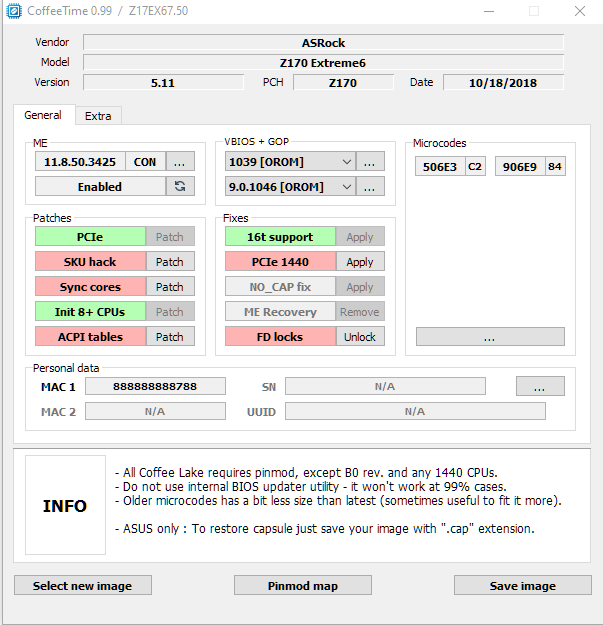This screenshot has height=625, width=603.
Task: Click the 16t support green label
Action: [280, 237]
